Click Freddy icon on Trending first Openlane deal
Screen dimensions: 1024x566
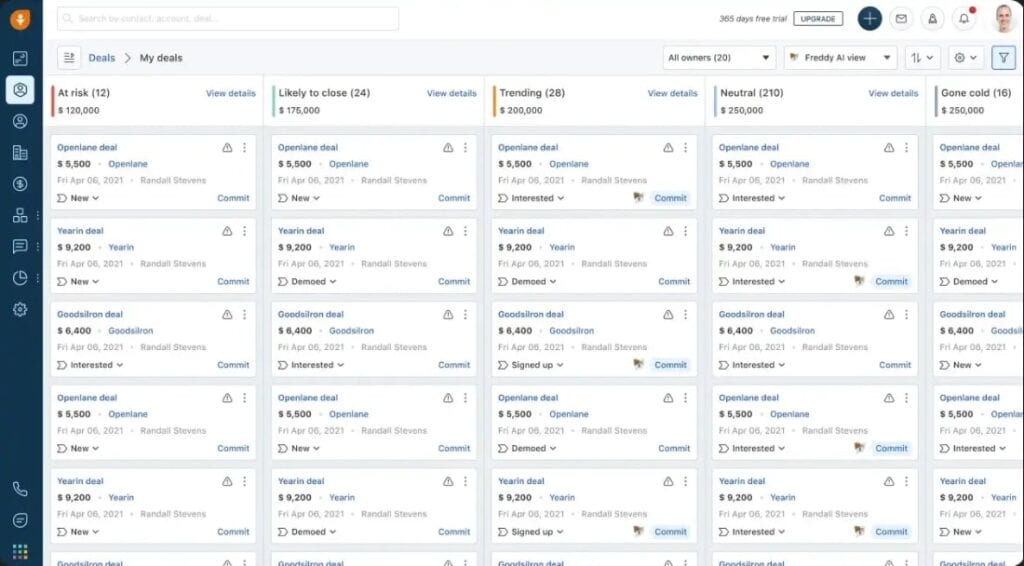(x=639, y=198)
